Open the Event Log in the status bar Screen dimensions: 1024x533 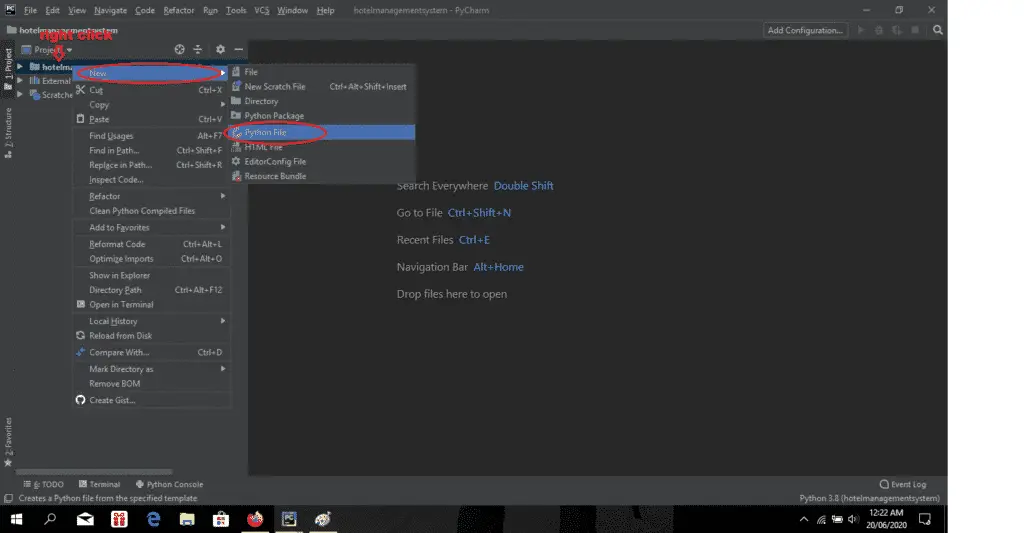click(x=902, y=484)
